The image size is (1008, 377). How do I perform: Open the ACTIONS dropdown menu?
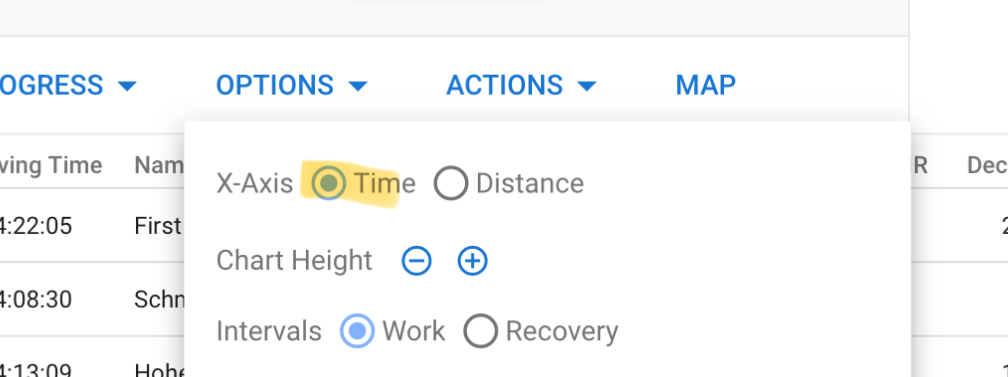point(521,85)
